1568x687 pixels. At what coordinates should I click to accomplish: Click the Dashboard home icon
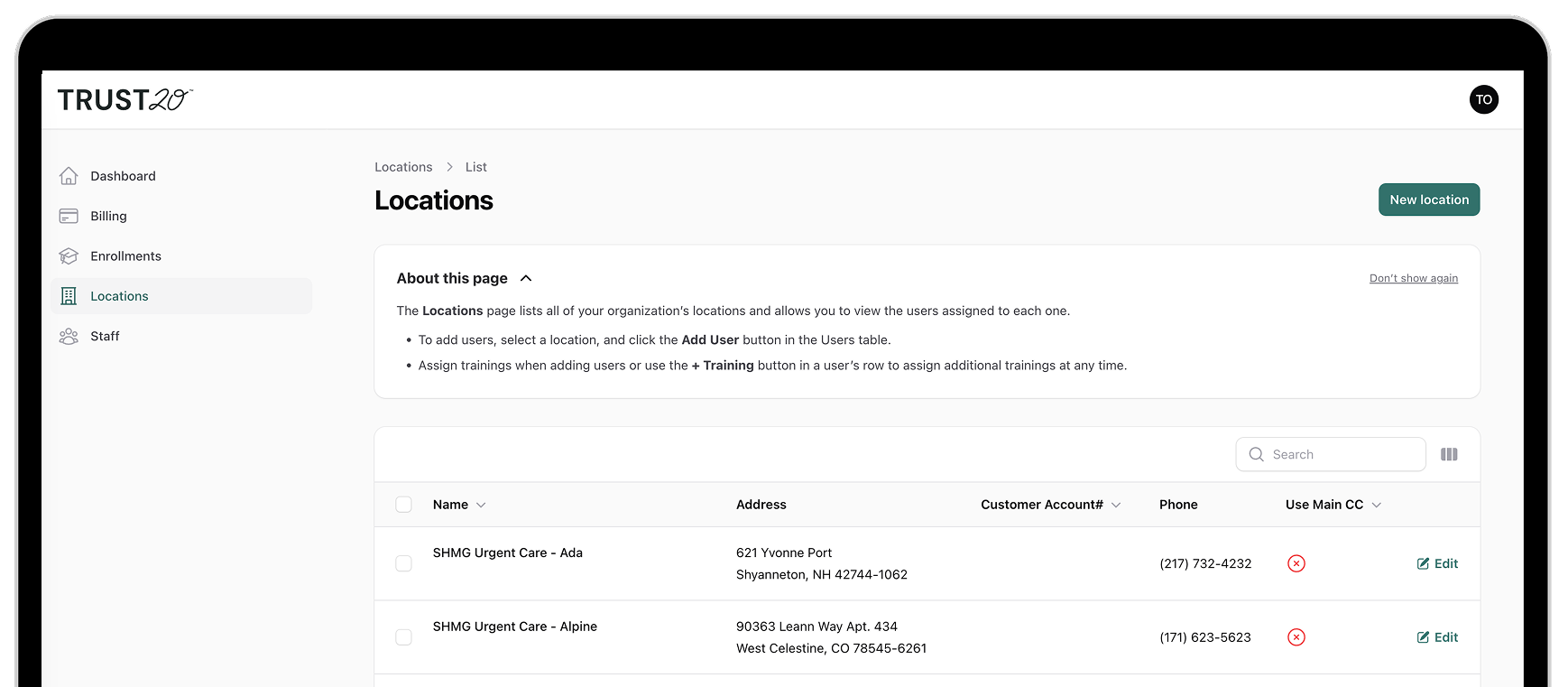pos(69,176)
